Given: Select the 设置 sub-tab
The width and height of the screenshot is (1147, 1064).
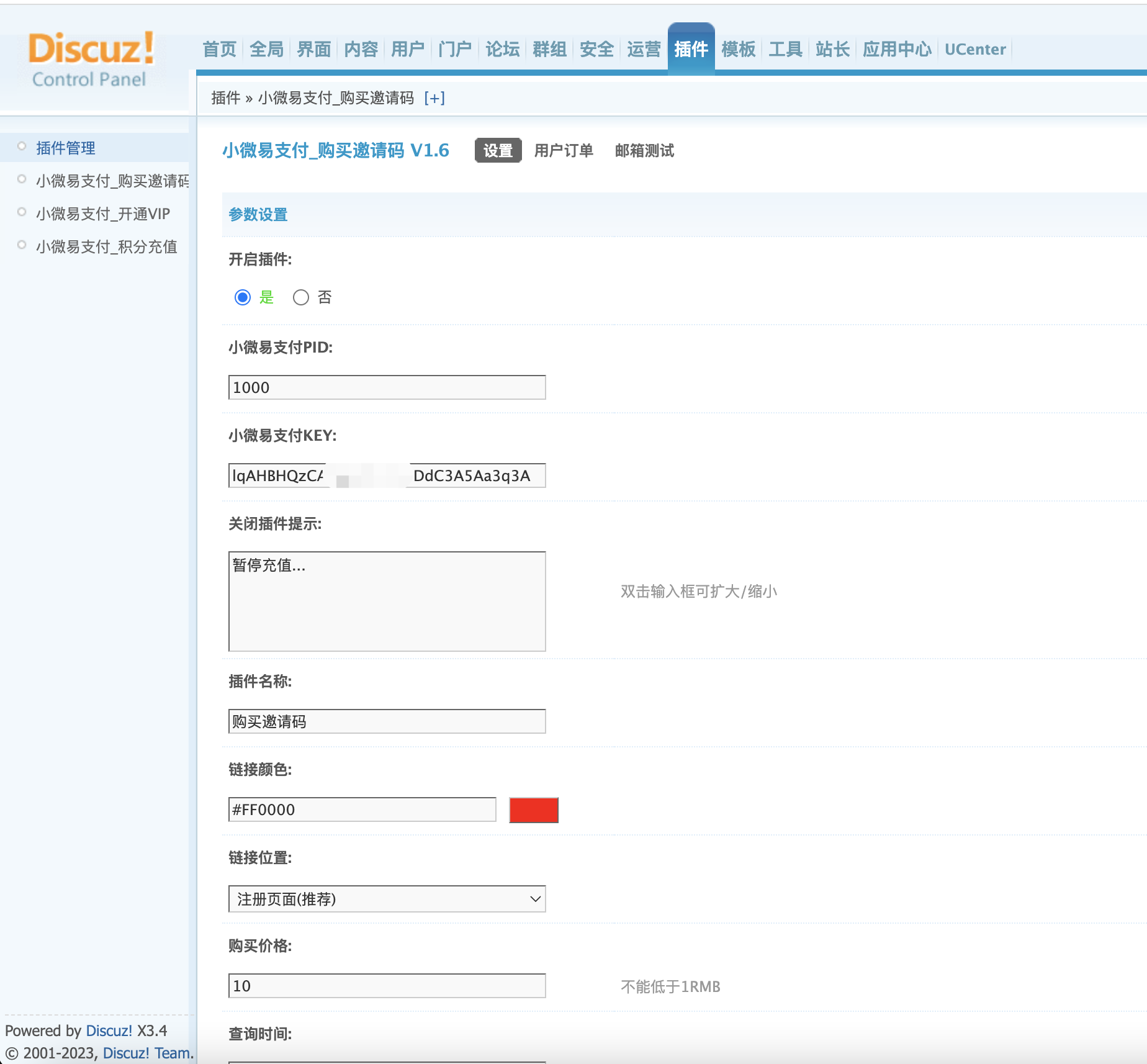Looking at the screenshot, I should (498, 151).
